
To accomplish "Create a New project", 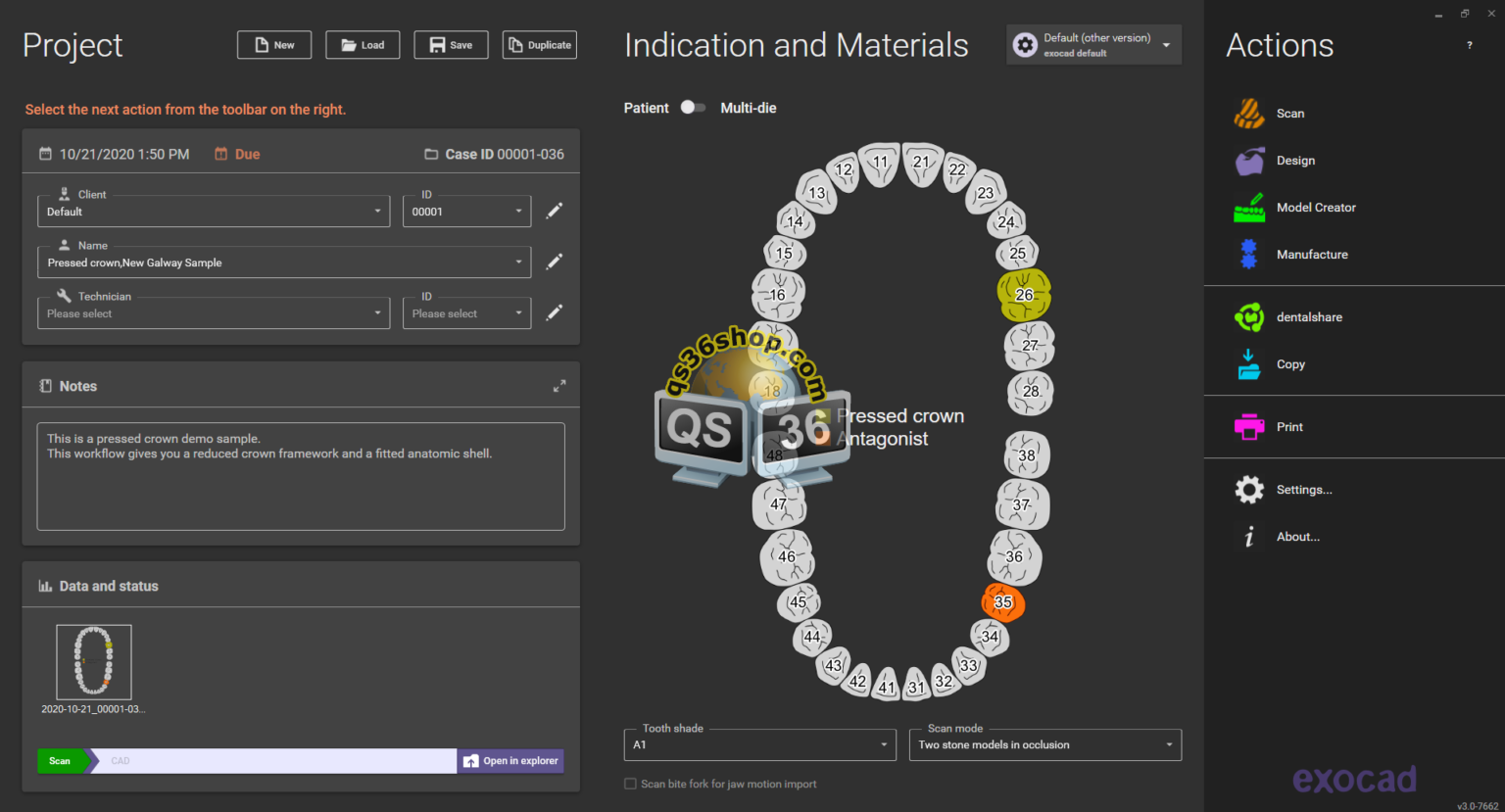I will pyautogui.click(x=273, y=44).
